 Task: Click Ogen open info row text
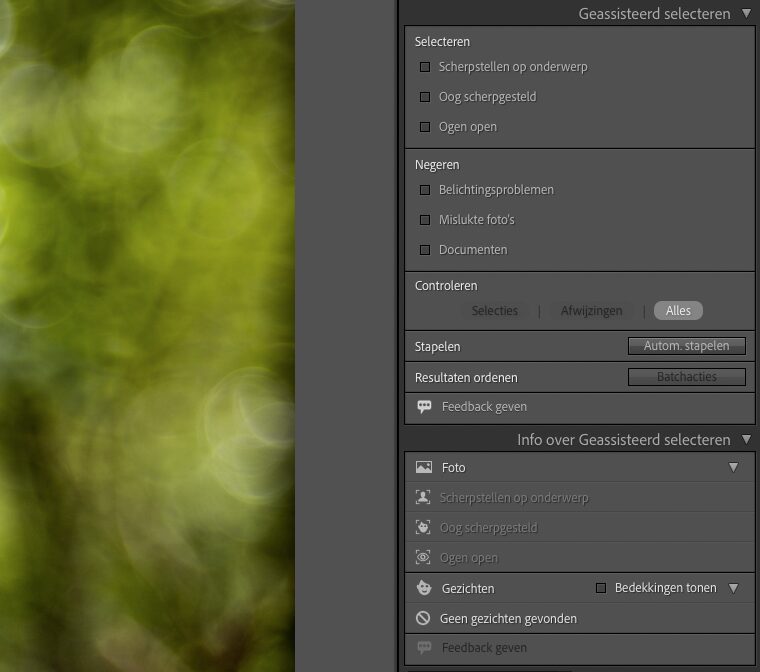tap(468, 558)
